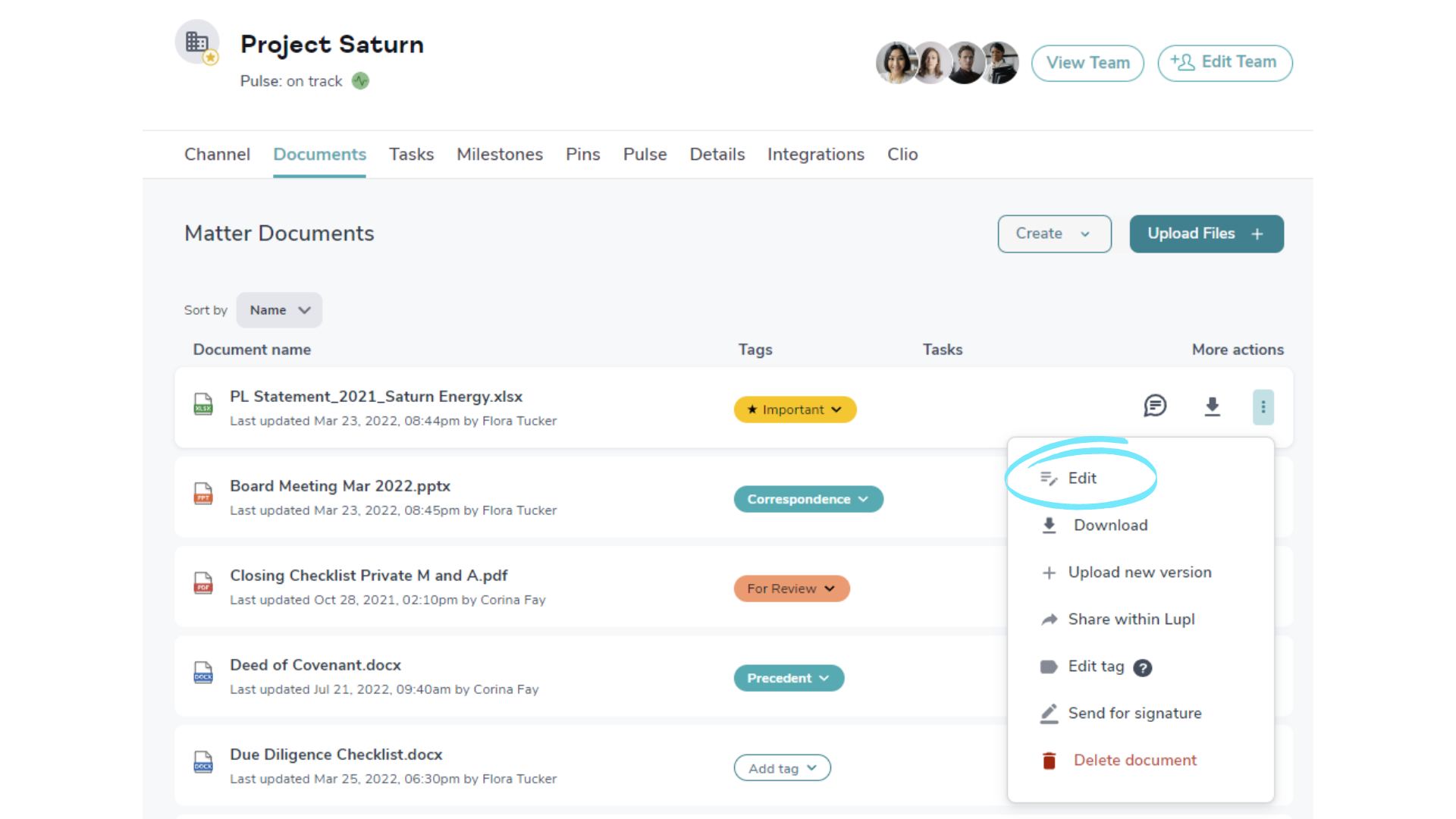Expand the Create dropdown button

[x=1054, y=234]
